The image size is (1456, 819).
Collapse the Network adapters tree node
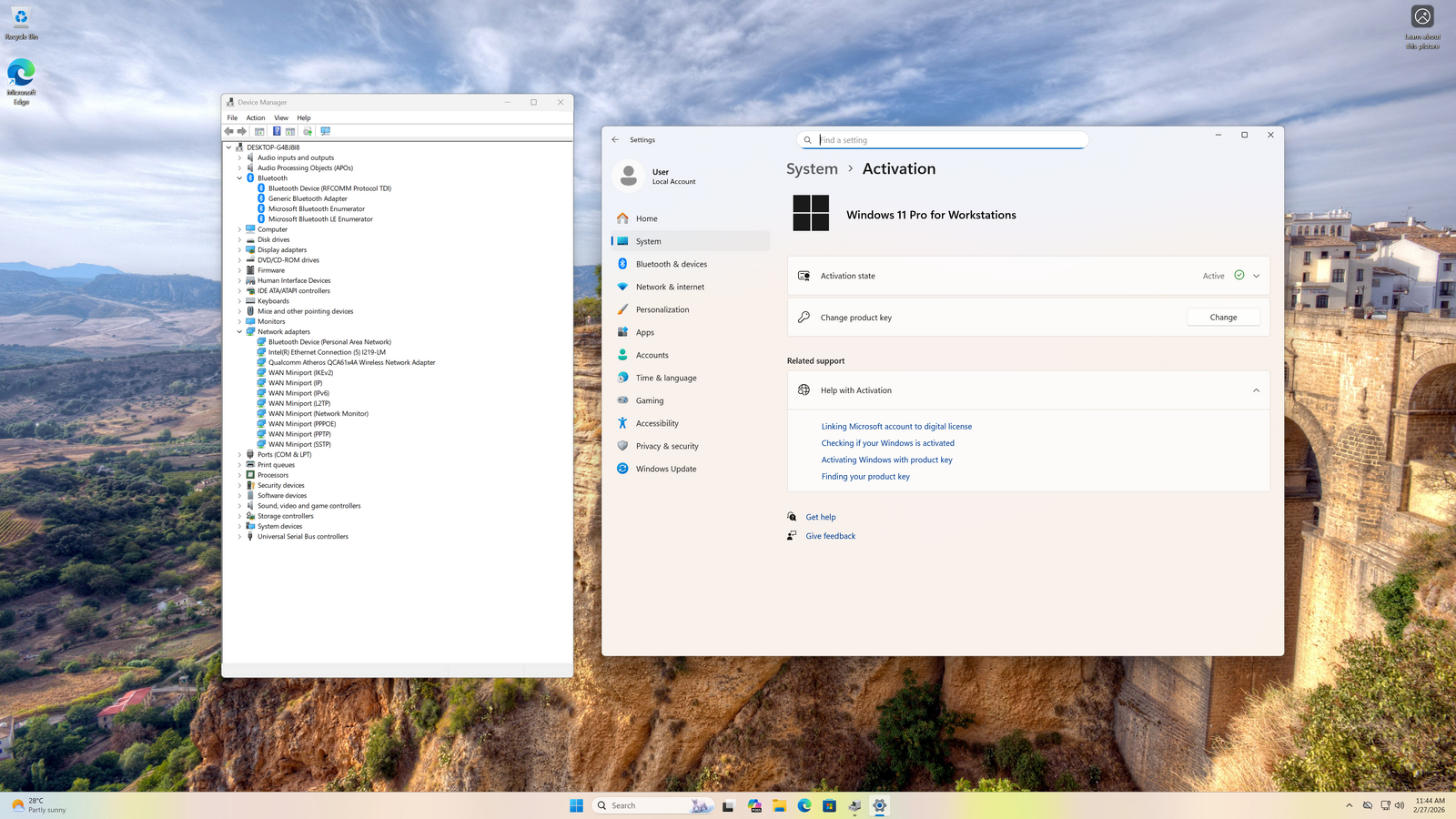tap(239, 332)
